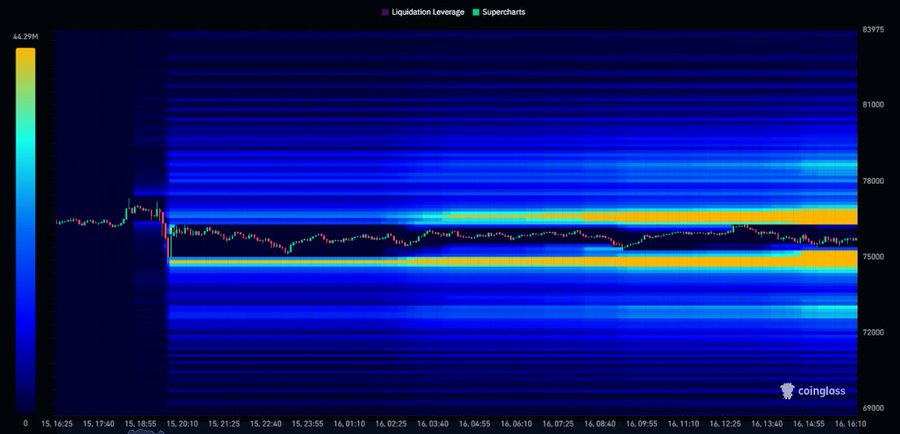
Task: Click the 15, 18:55 time label
Action: [x=141, y=424]
